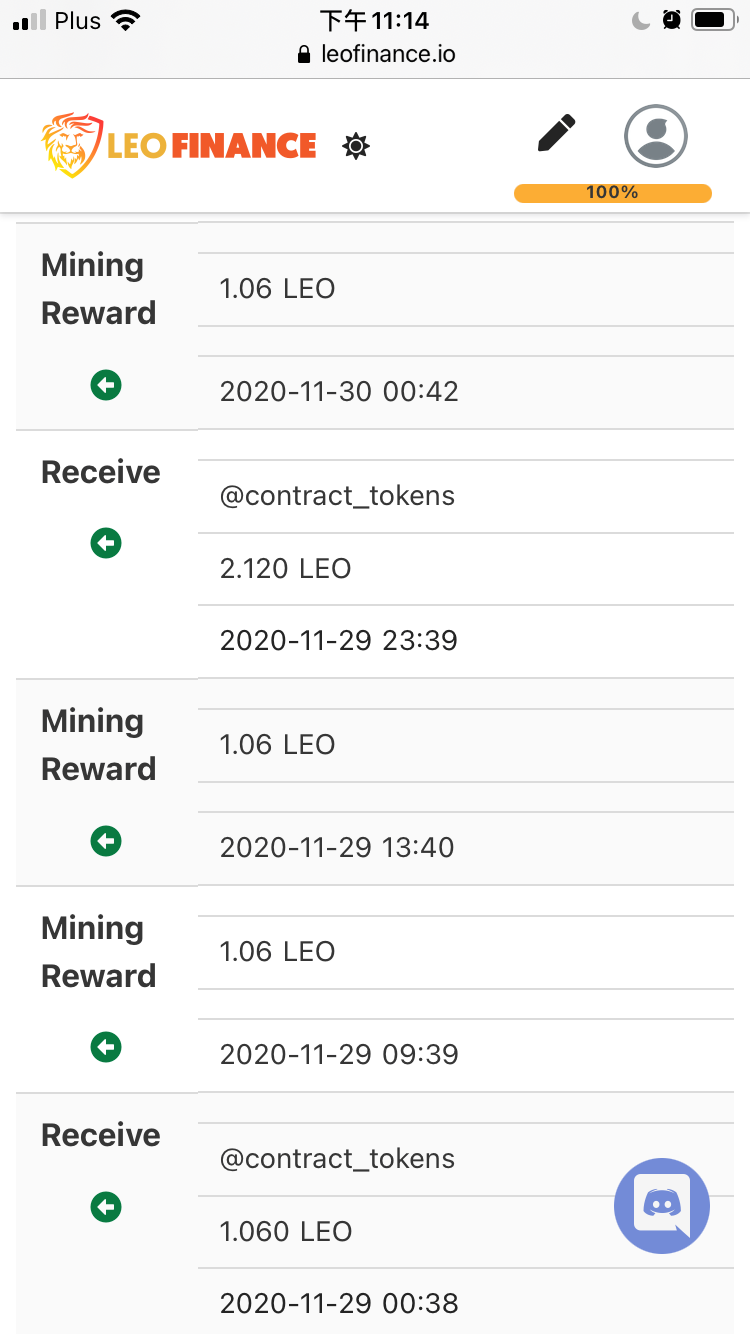
Task: Click green arrow for 13:40 Mining Reward
Action: (x=106, y=841)
